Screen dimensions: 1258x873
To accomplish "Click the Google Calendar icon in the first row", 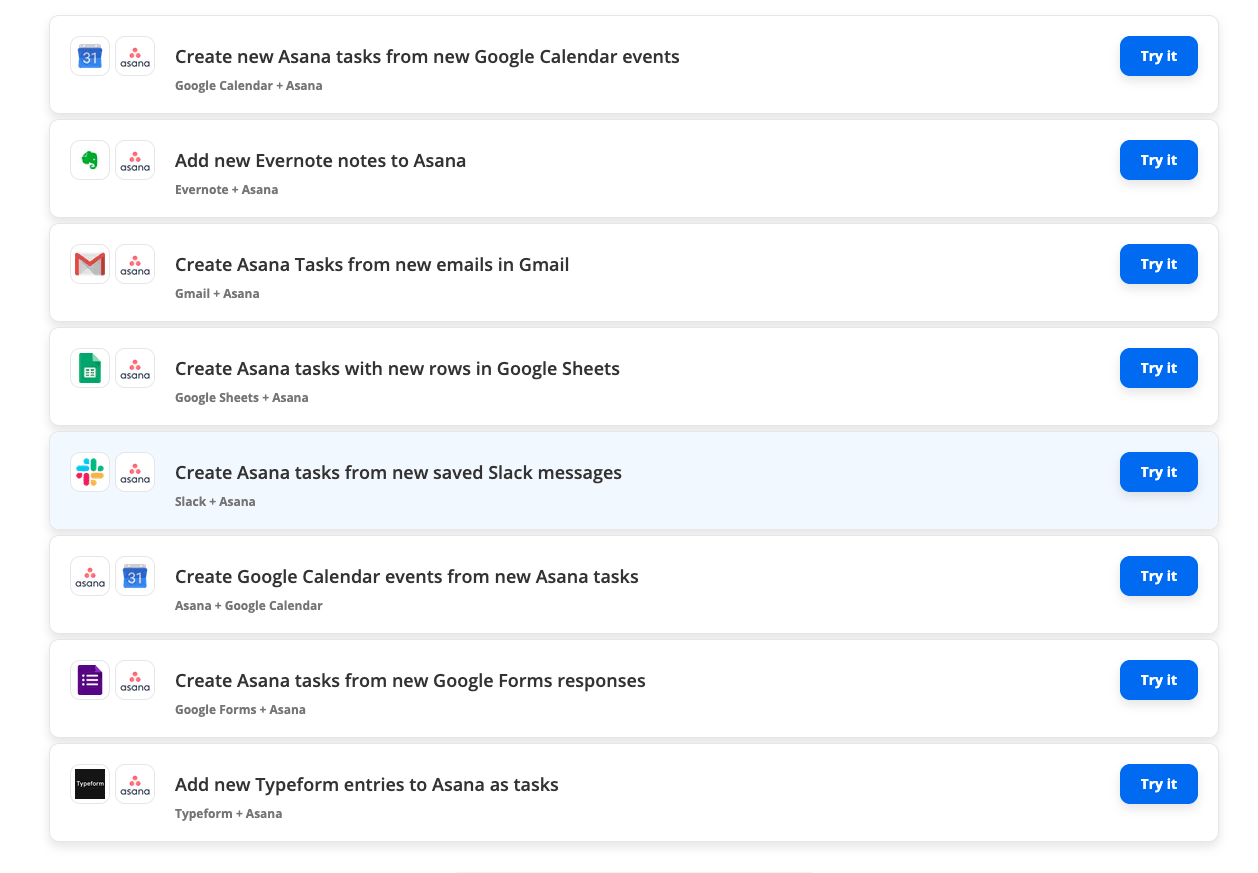I will [x=90, y=56].
